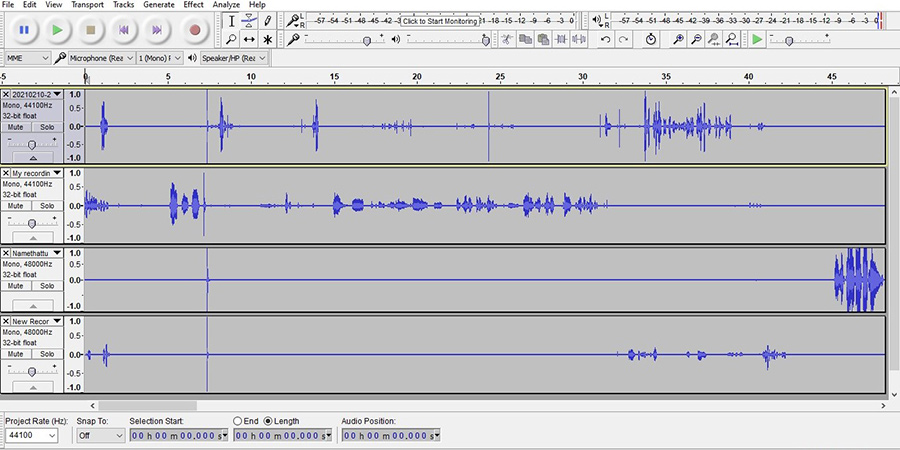Mute the Namethattu track

pos(15,286)
